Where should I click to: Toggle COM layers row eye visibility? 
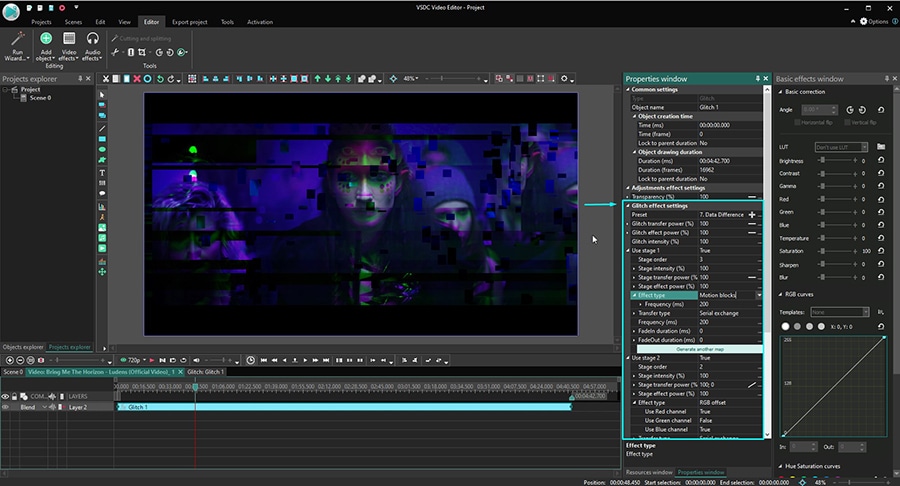click(5, 396)
